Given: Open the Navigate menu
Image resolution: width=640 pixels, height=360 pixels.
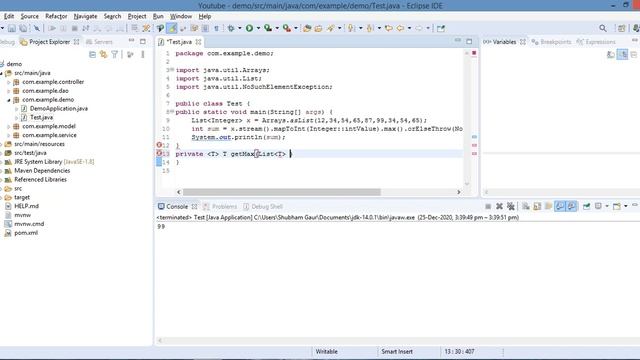Looking at the screenshot, I should [x=85, y=16].
